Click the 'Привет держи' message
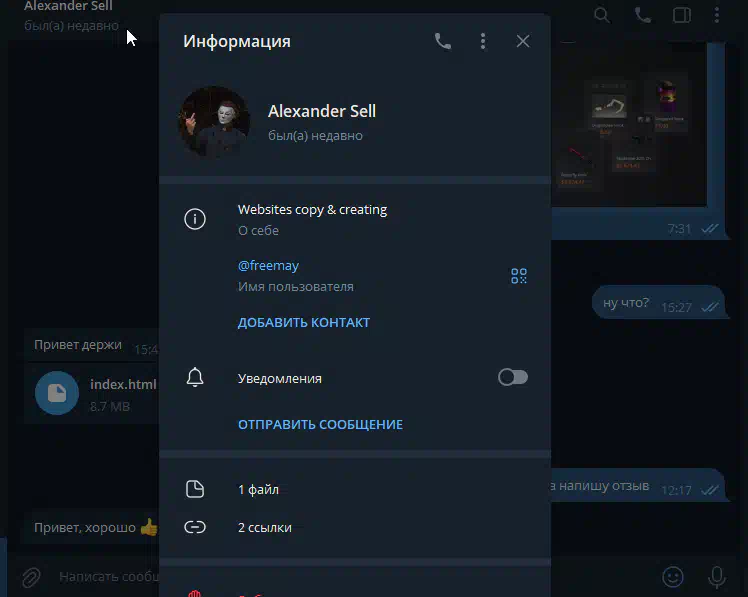Viewport: 748px width, 597px height. coord(92,345)
